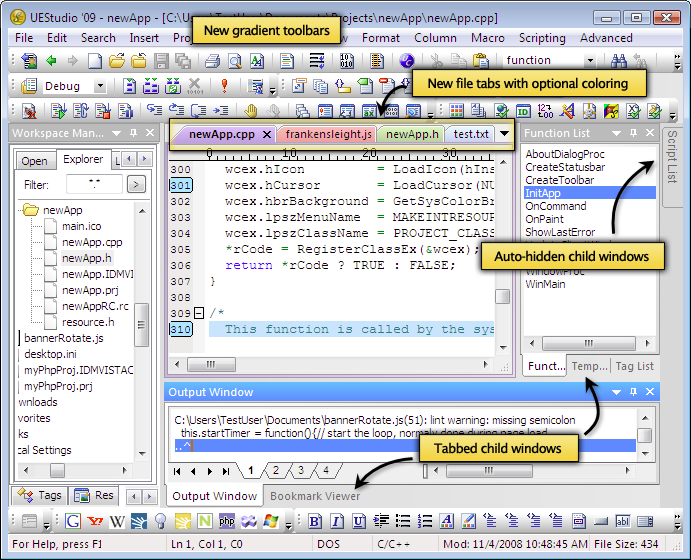Collapse code fold at line 309
The height and width of the screenshot is (560, 691).
(x=199, y=313)
